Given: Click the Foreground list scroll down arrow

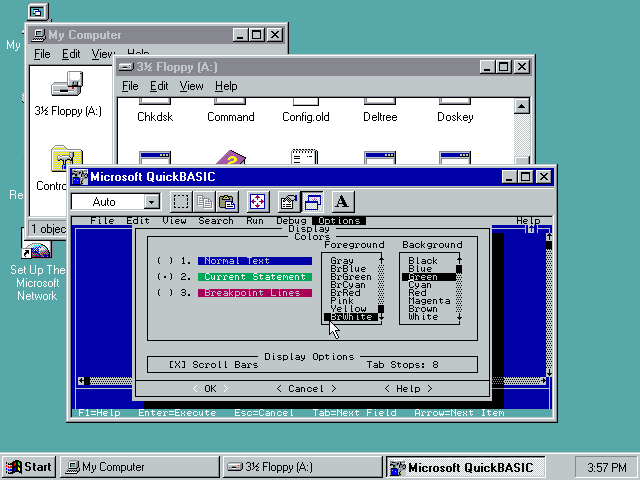Looking at the screenshot, I should [381, 317].
